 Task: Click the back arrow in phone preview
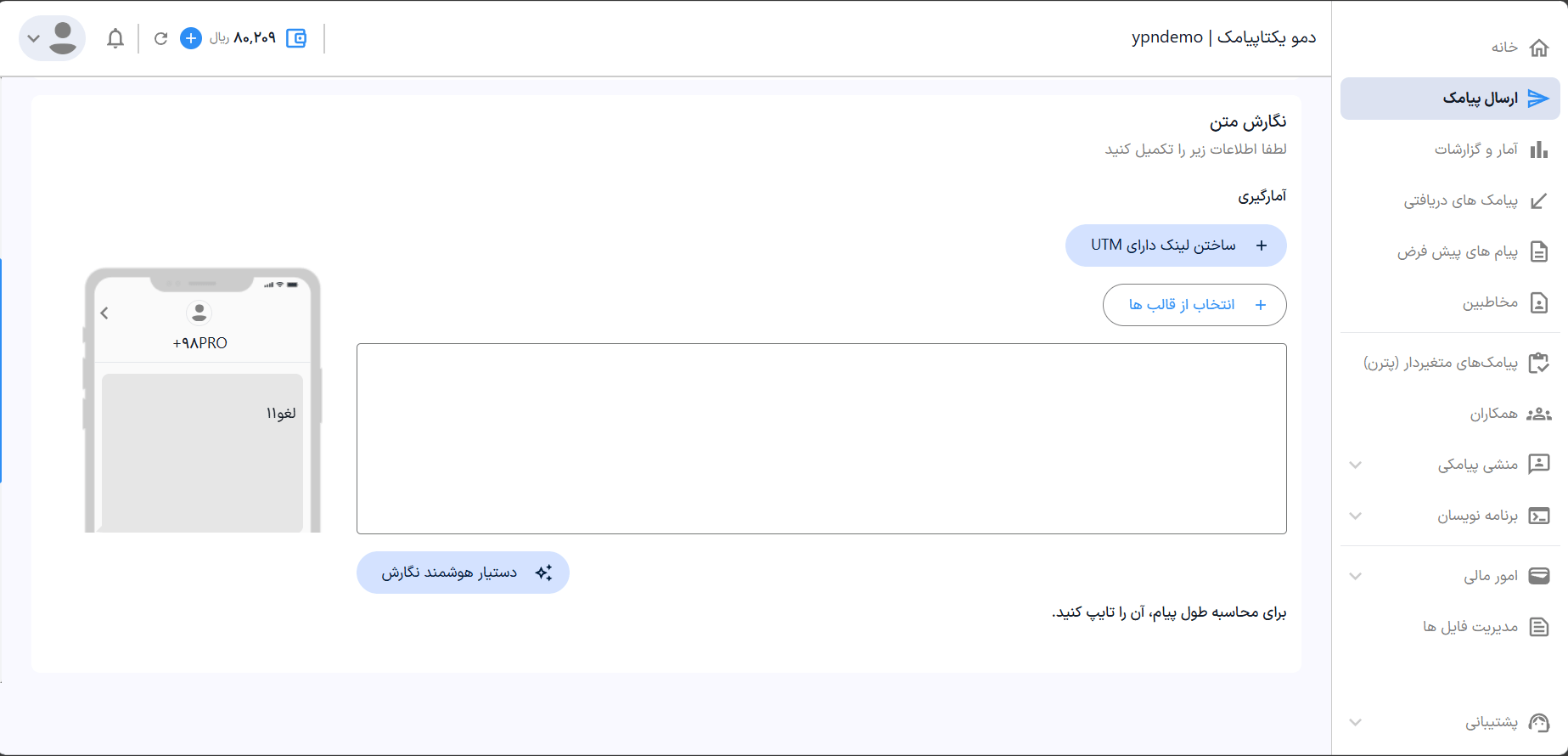104,313
